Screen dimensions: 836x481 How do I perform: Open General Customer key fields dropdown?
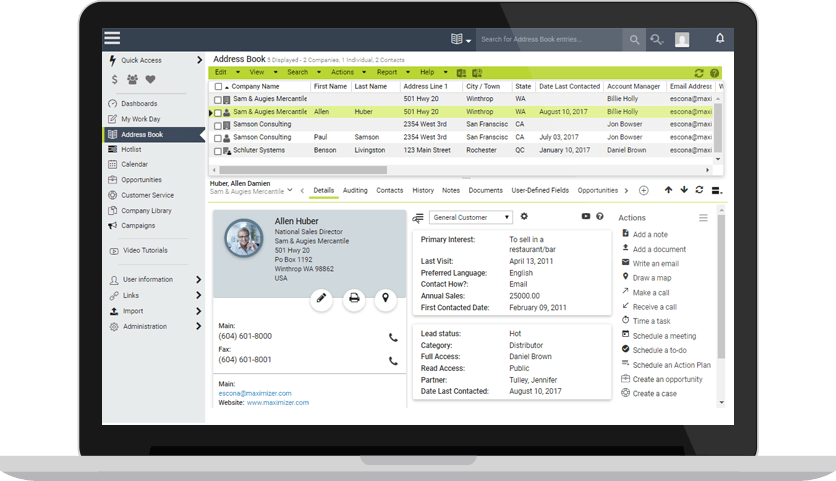click(470, 217)
